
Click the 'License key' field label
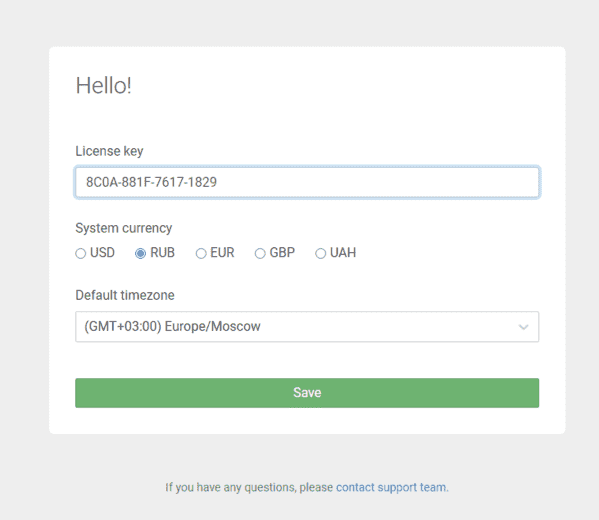109,151
